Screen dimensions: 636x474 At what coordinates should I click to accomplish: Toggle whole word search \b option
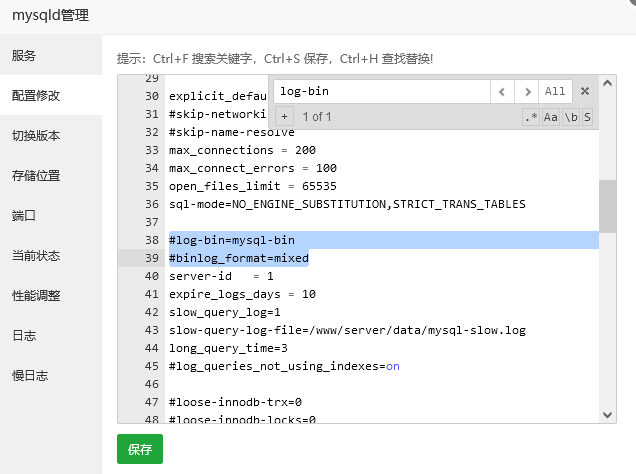click(571, 117)
